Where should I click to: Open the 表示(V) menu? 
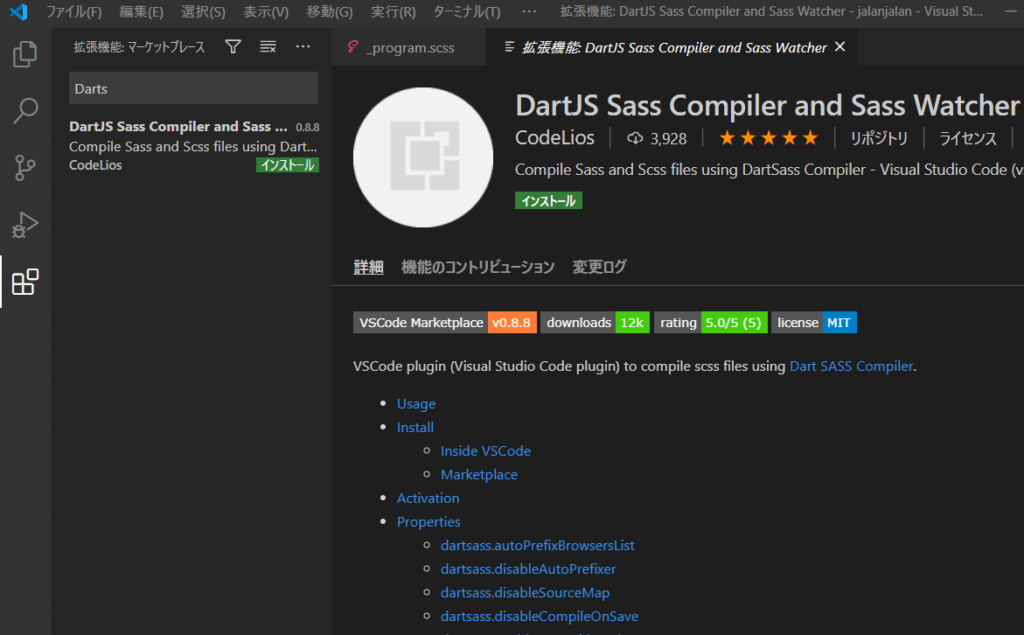click(x=266, y=12)
